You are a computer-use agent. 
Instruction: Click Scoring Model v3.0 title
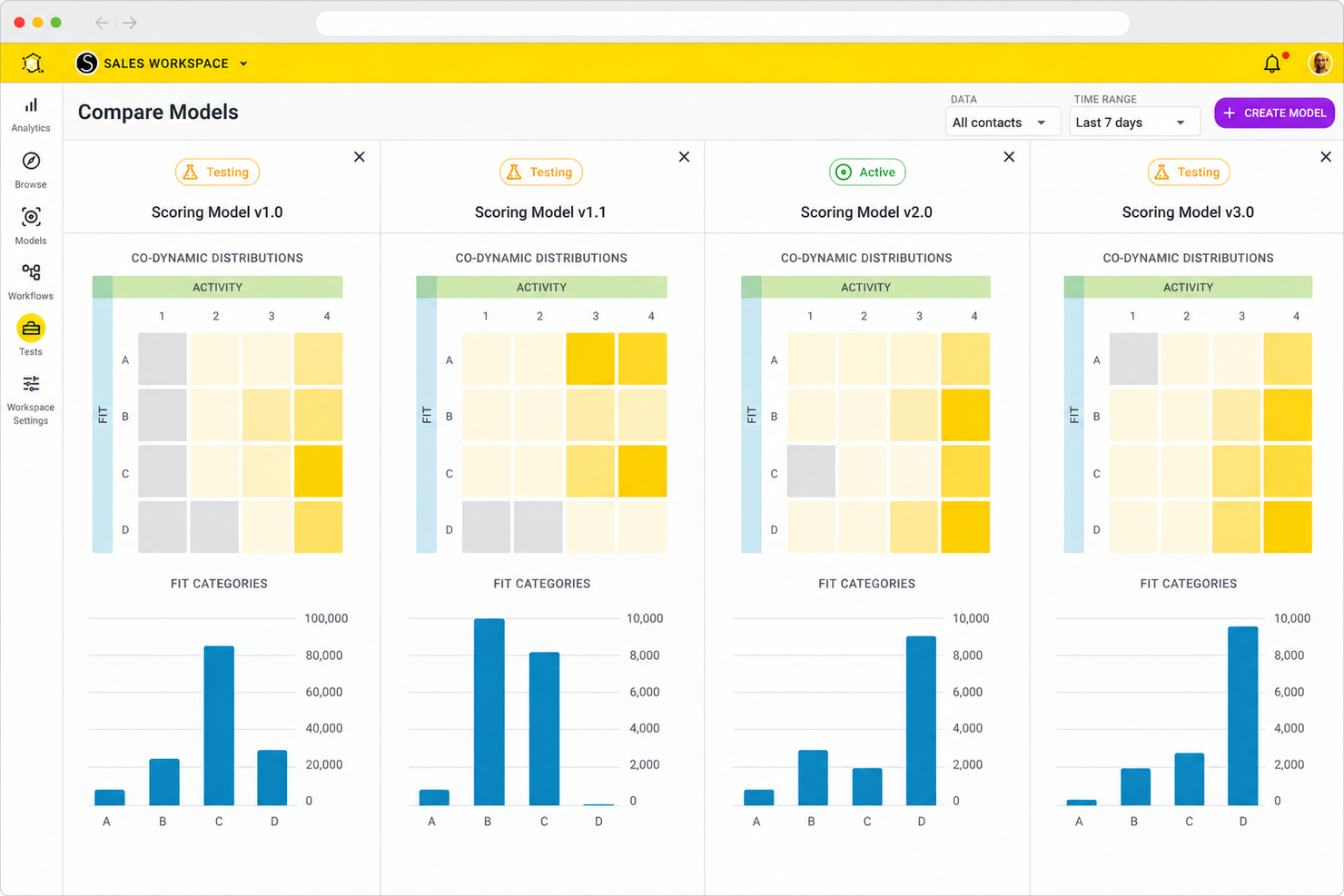click(1188, 212)
